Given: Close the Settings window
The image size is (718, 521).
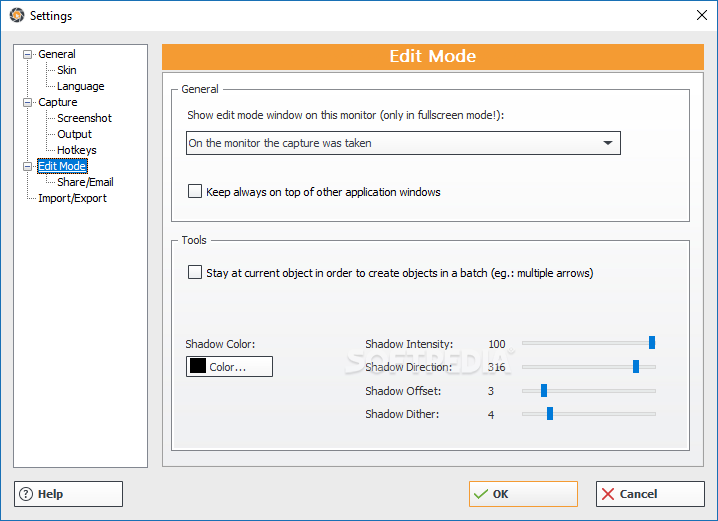Looking at the screenshot, I should tap(702, 15).
